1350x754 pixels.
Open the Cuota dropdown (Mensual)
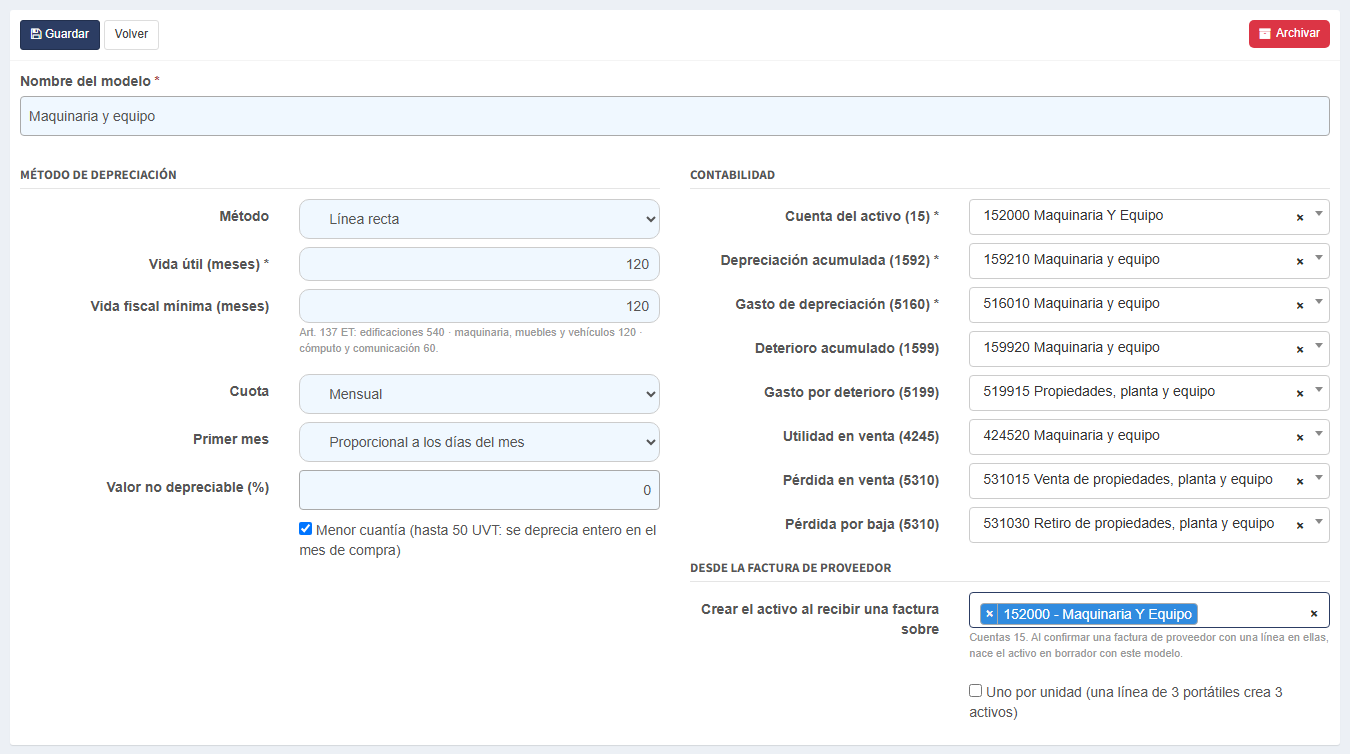(479, 394)
